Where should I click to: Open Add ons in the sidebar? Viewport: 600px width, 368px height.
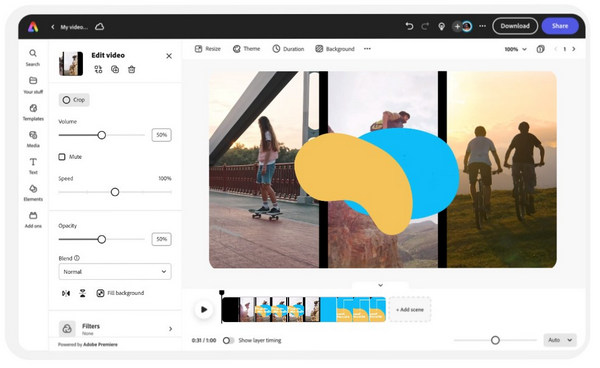[x=33, y=220]
